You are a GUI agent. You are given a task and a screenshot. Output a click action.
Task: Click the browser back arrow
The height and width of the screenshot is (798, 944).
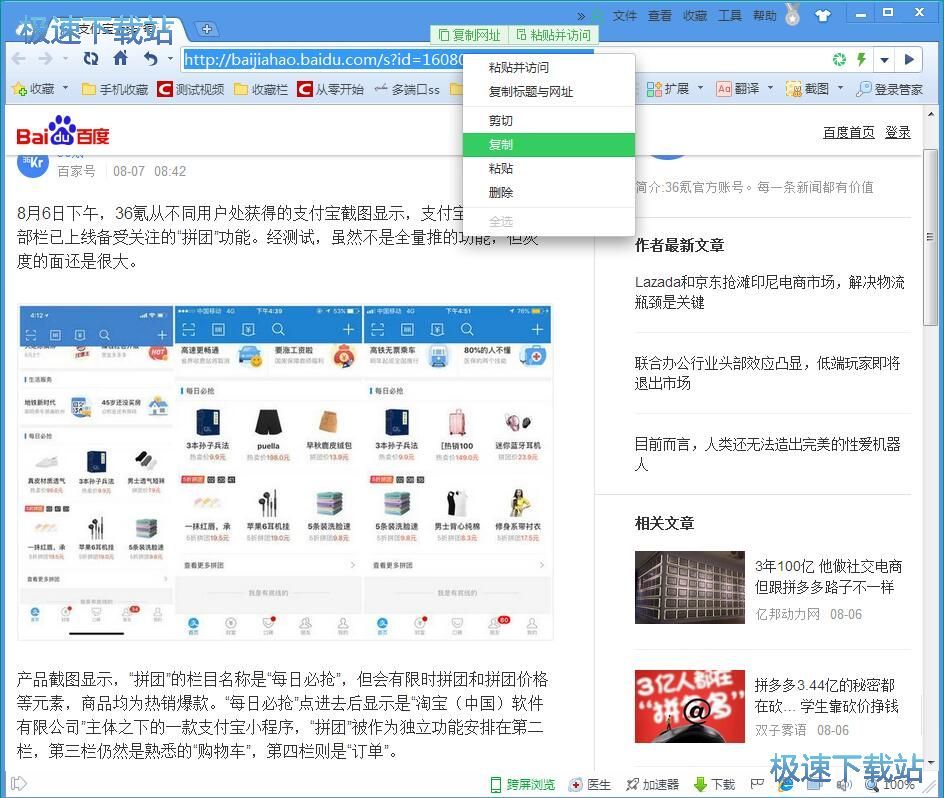pyautogui.click(x=19, y=59)
